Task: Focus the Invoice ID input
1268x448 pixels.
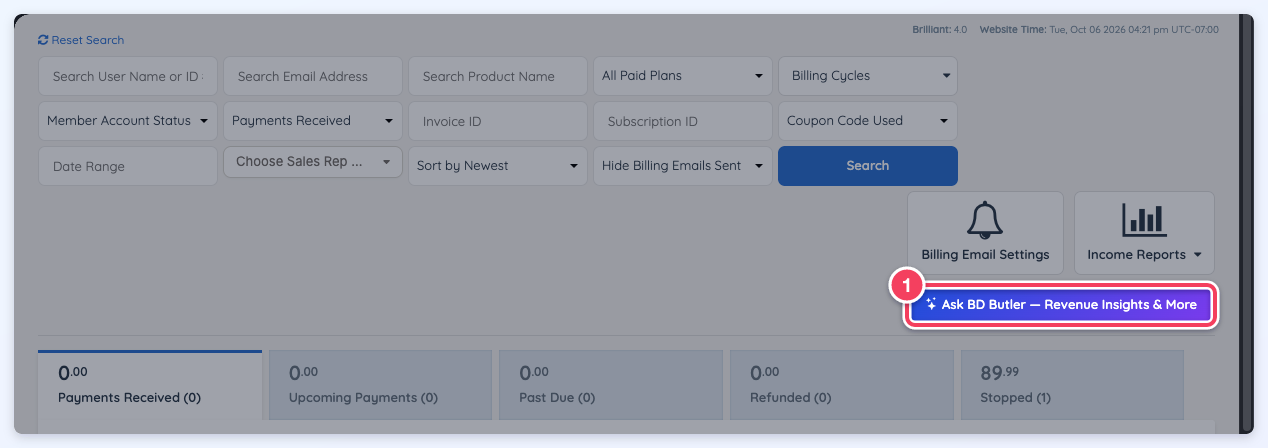Action: [x=498, y=121]
